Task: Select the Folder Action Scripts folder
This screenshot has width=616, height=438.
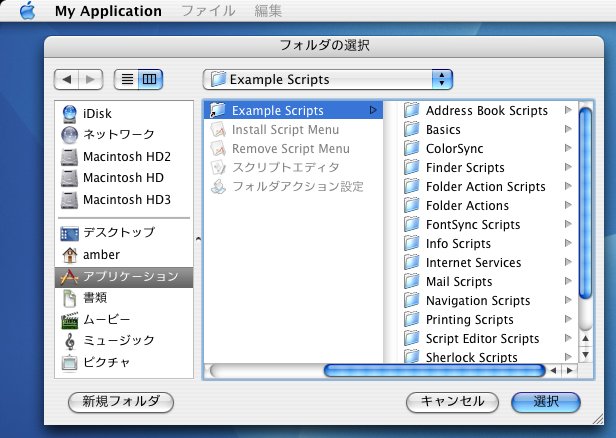Action: click(x=487, y=186)
